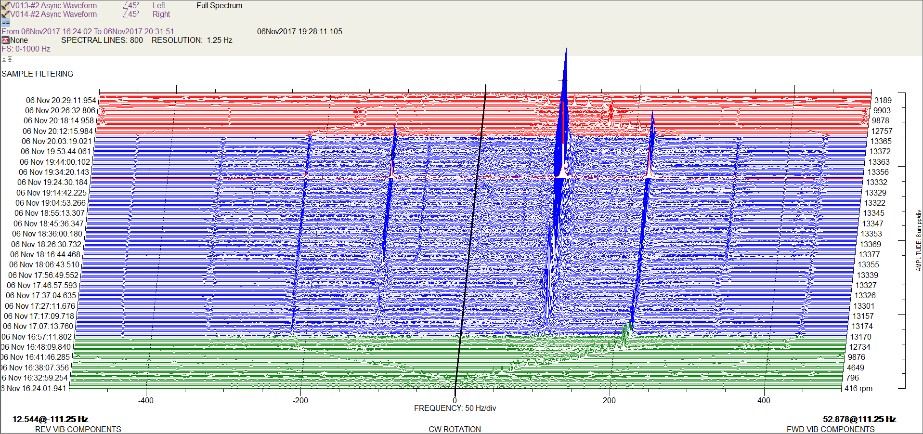Click the 12734 rpm value
Screen dimensions: 923x434
pos(860,347)
